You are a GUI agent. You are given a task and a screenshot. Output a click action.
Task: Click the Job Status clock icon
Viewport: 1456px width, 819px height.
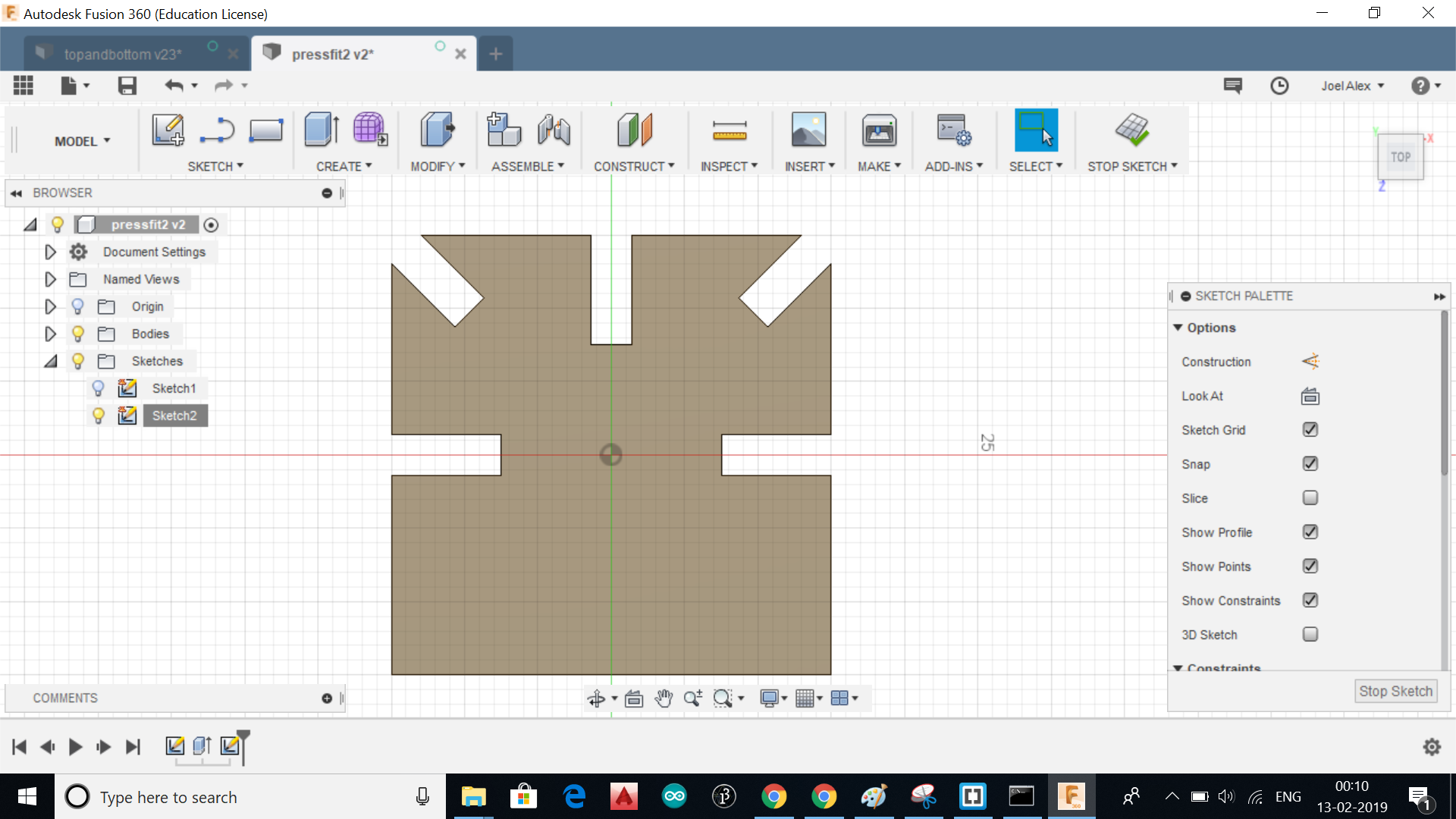point(1279,86)
